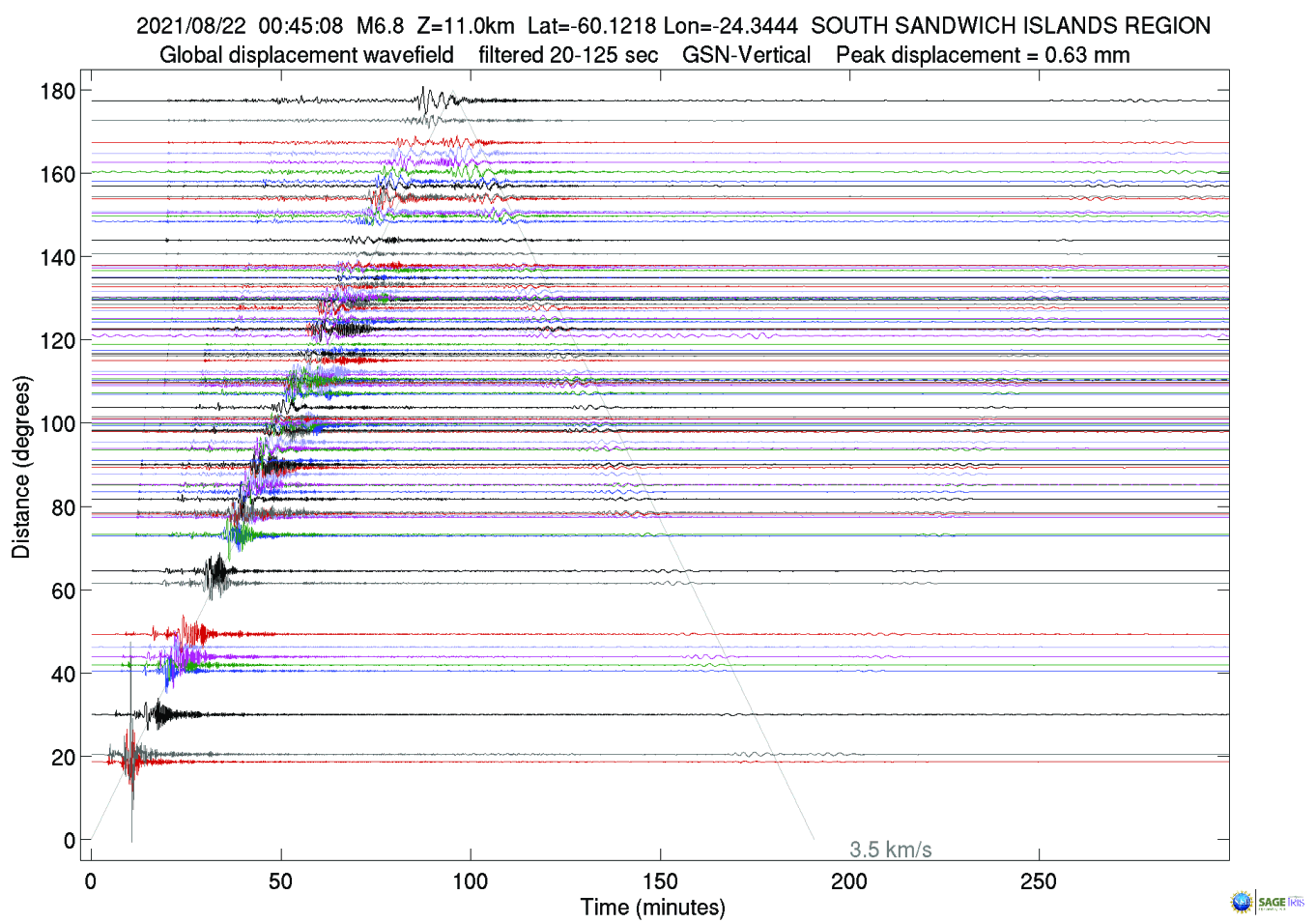Click the "filtered 20-125 sec" label
Screen dimensions: 1316x923
tap(568, 55)
